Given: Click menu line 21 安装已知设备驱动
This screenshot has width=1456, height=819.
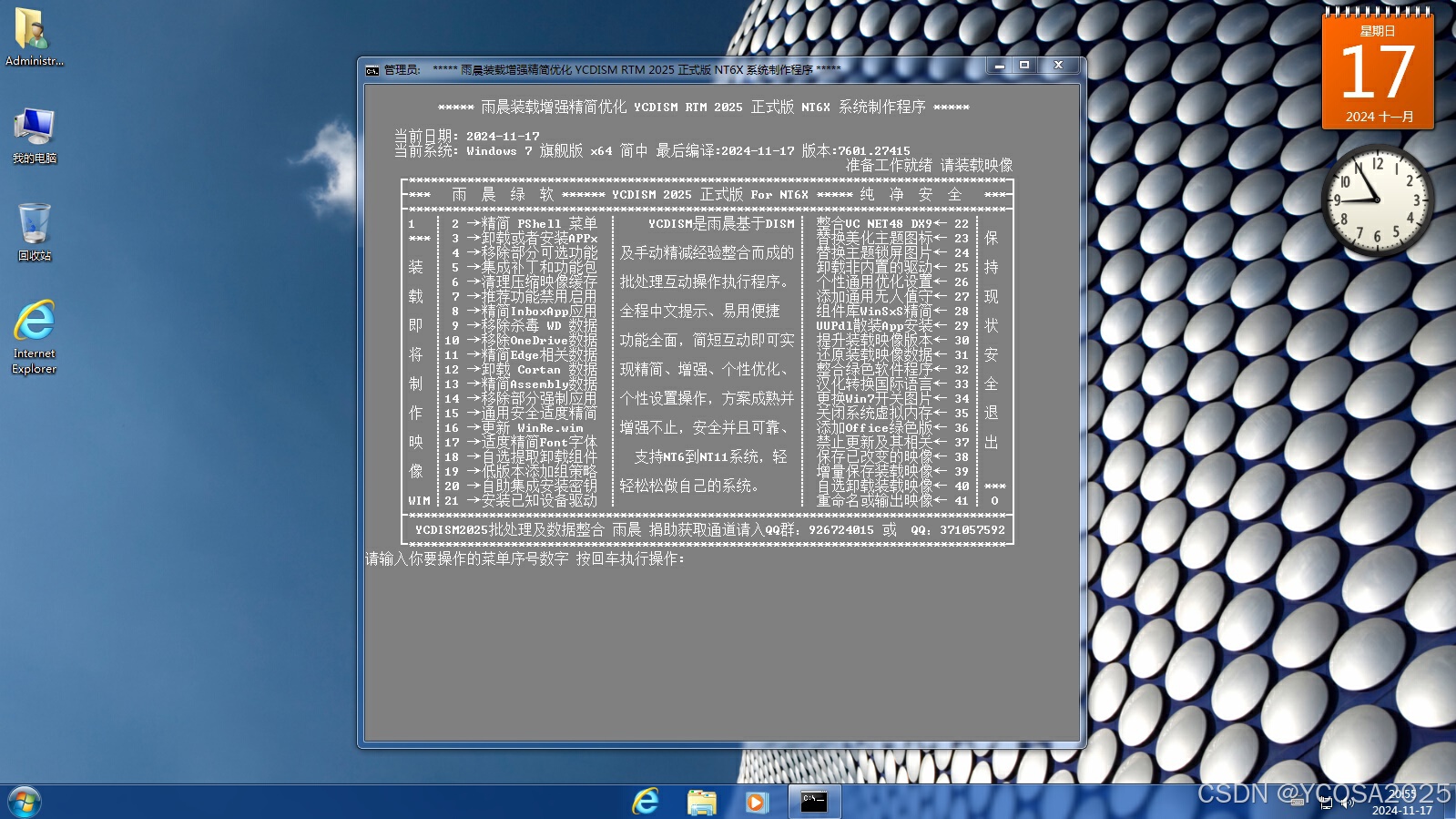Looking at the screenshot, I should tap(521, 500).
